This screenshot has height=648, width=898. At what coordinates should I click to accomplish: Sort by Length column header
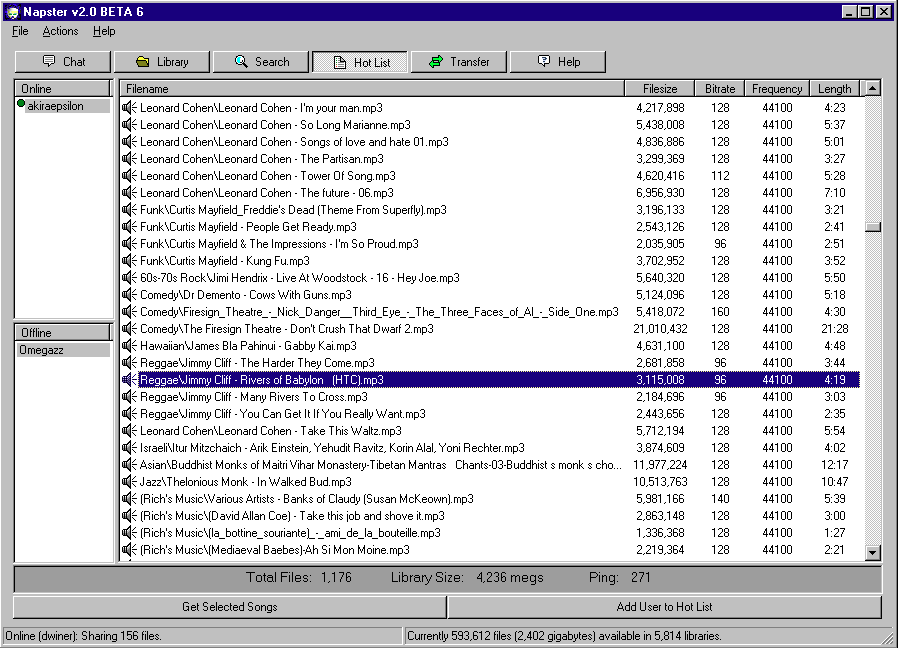[834, 89]
